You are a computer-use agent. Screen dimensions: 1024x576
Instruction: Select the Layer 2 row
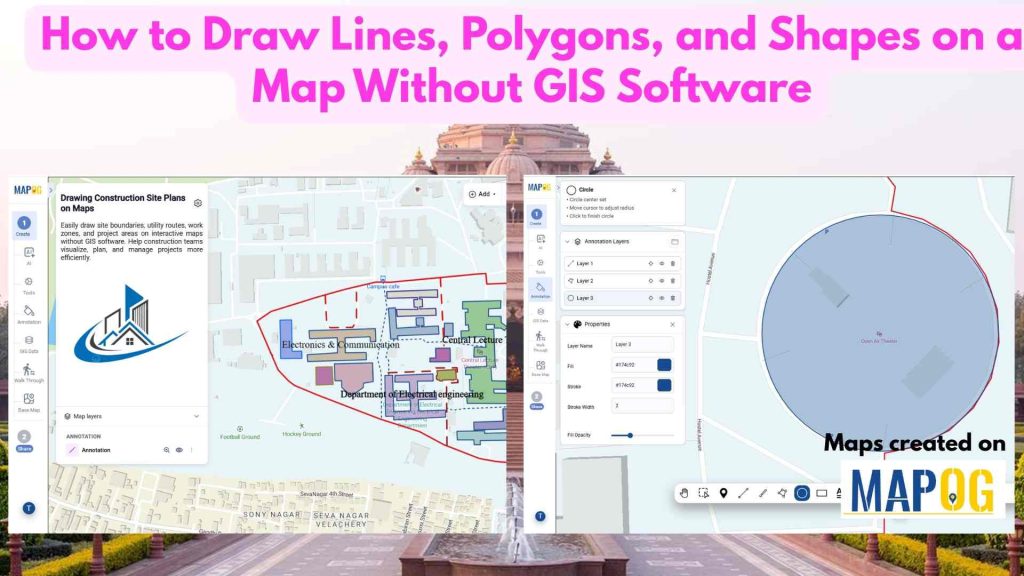pyautogui.click(x=622, y=281)
